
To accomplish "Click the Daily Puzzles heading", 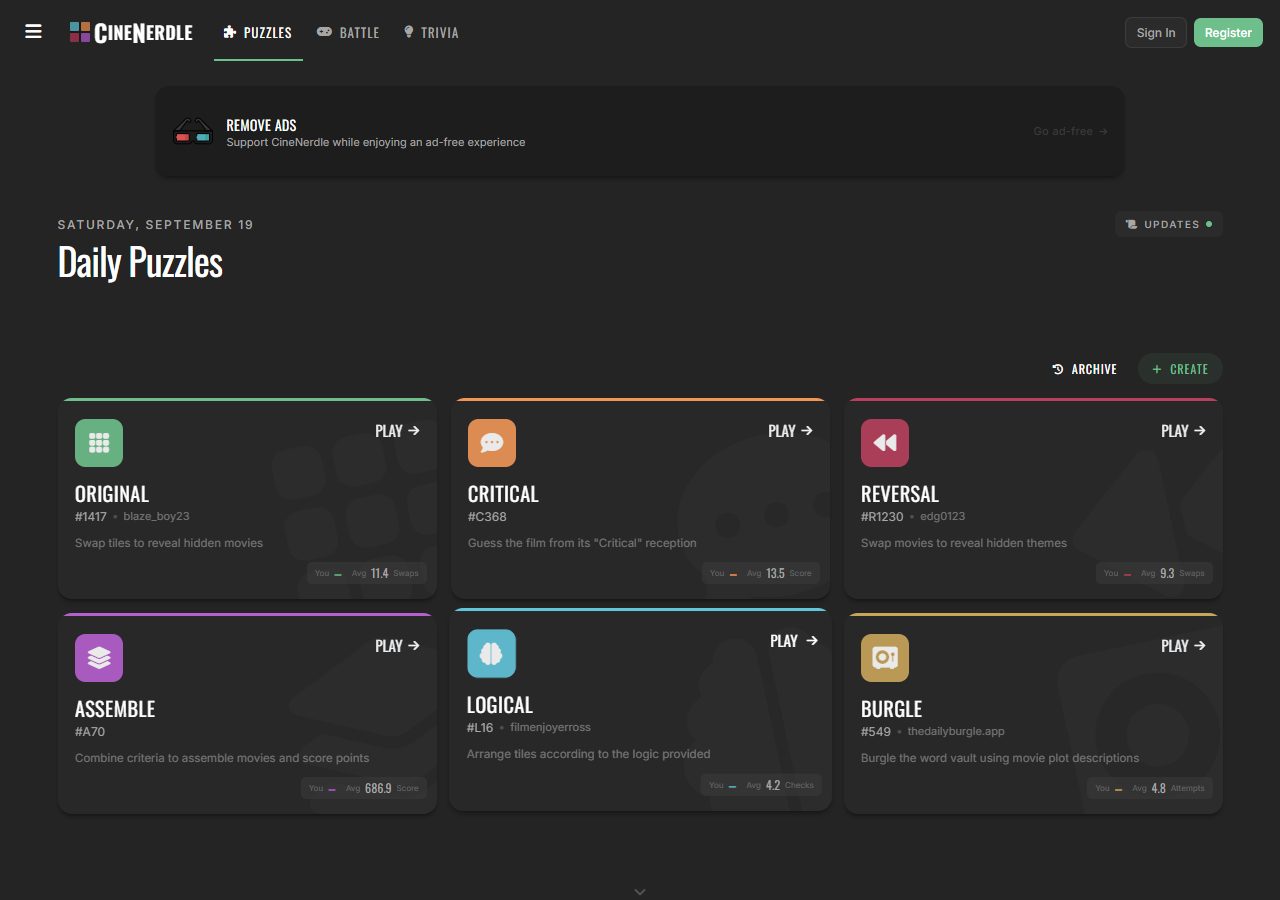I will pyautogui.click(x=140, y=262).
